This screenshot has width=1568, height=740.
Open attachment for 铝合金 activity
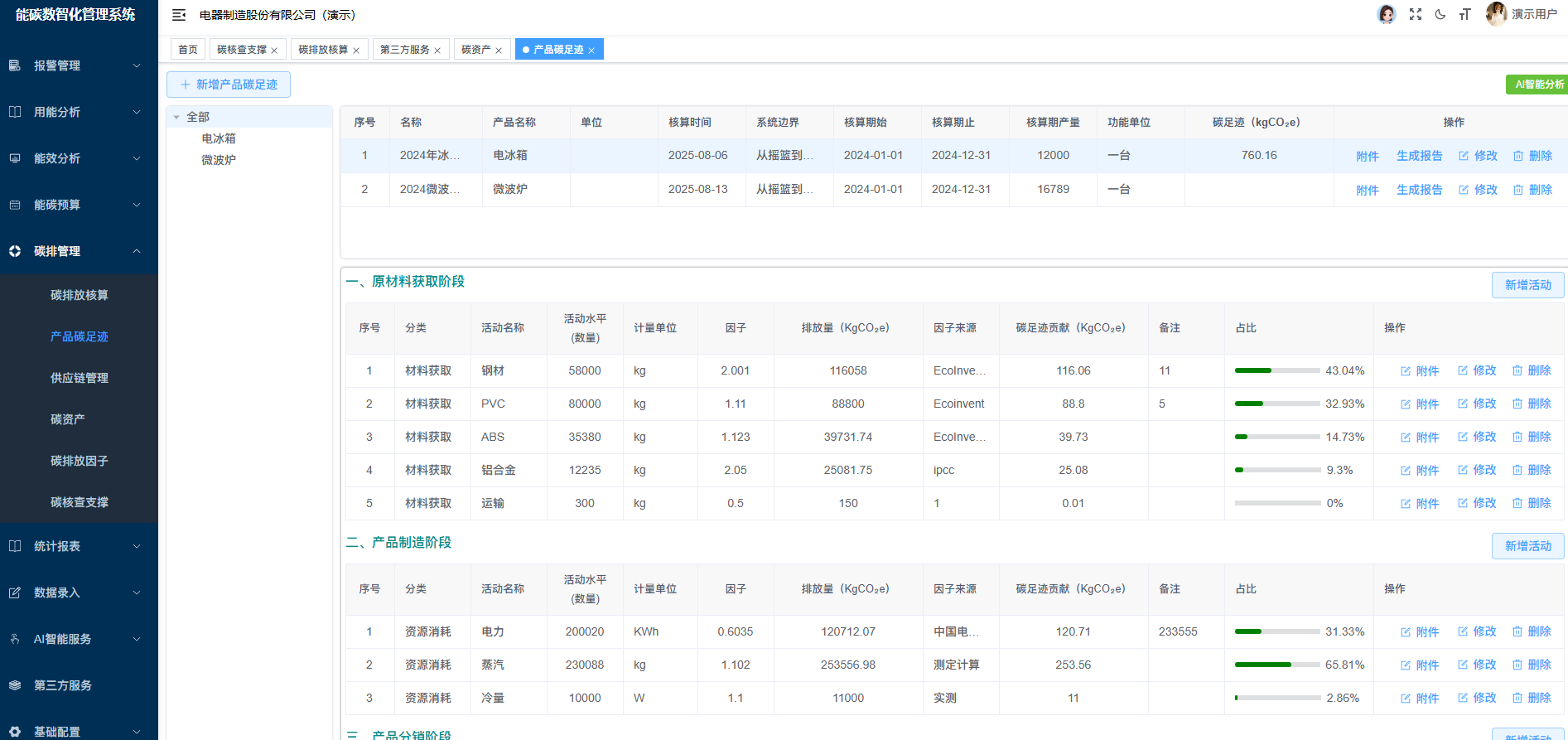coord(1420,471)
